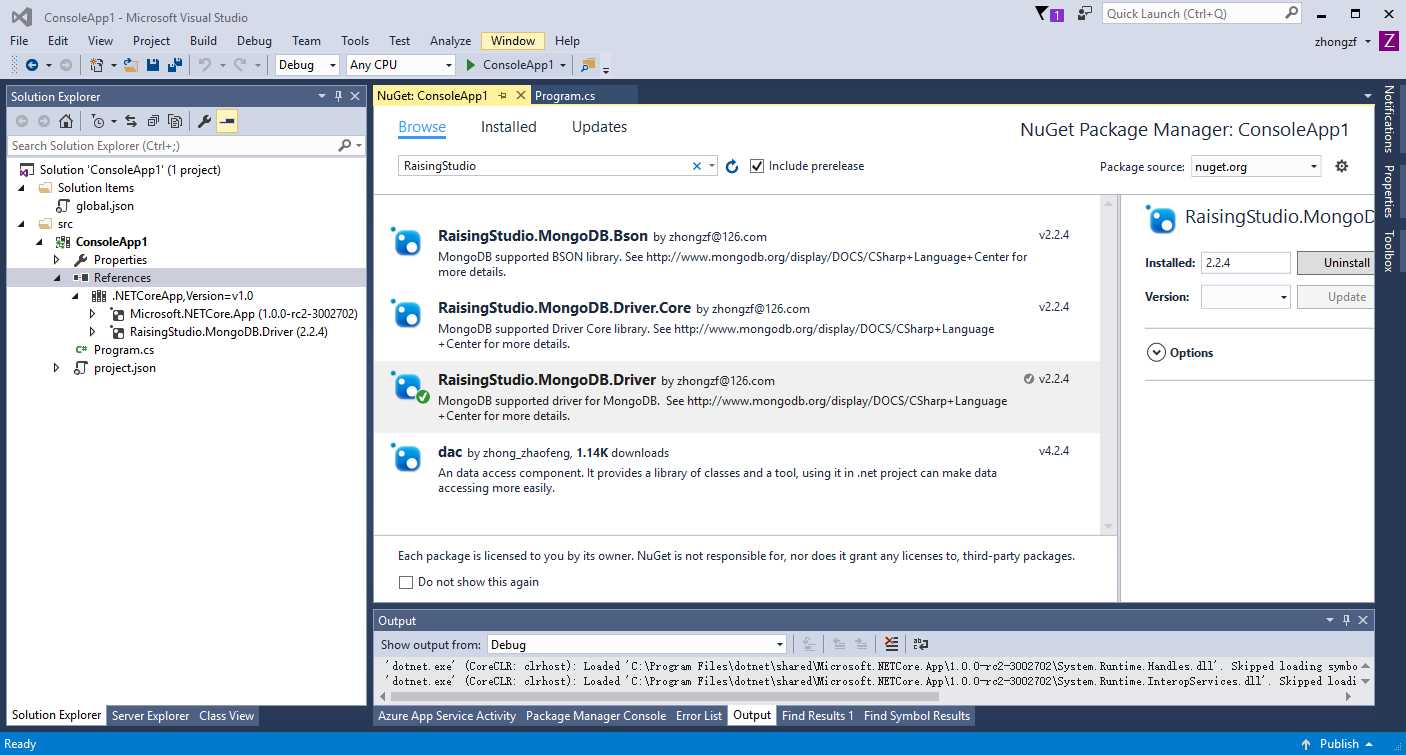
Task: Open the Analyze menu
Action: pos(450,41)
